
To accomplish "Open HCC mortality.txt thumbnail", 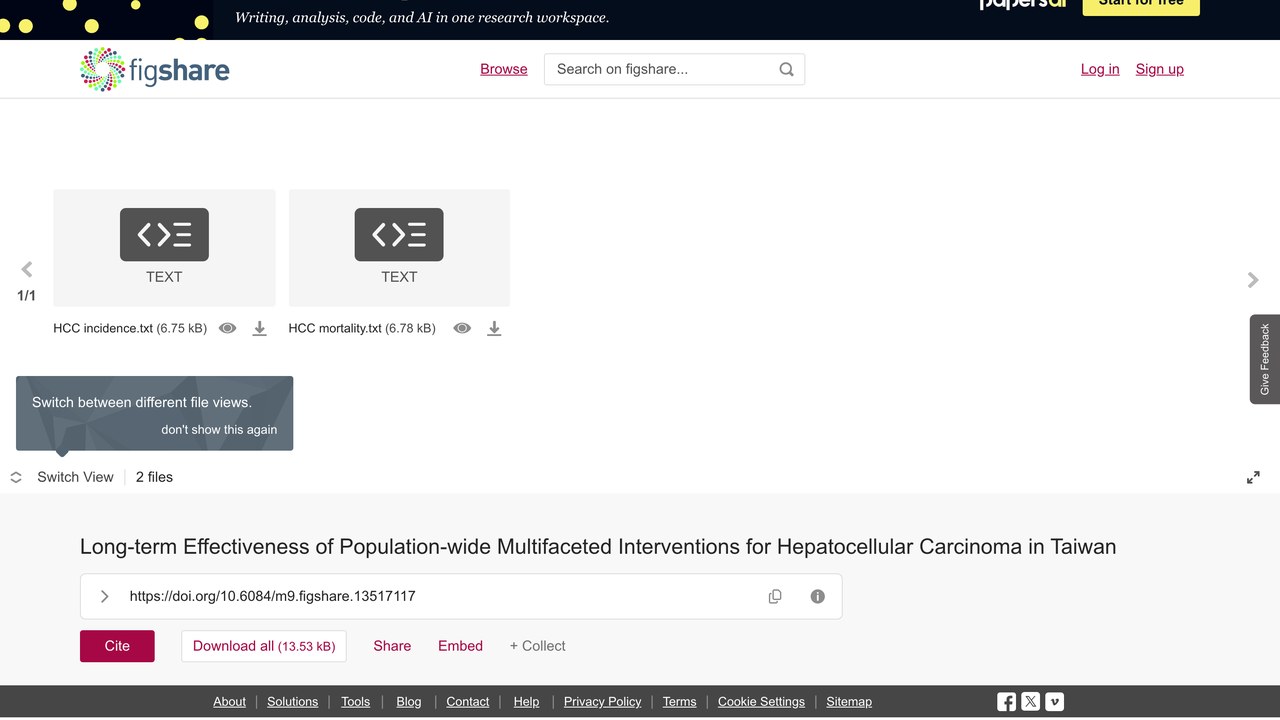I will [399, 248].
